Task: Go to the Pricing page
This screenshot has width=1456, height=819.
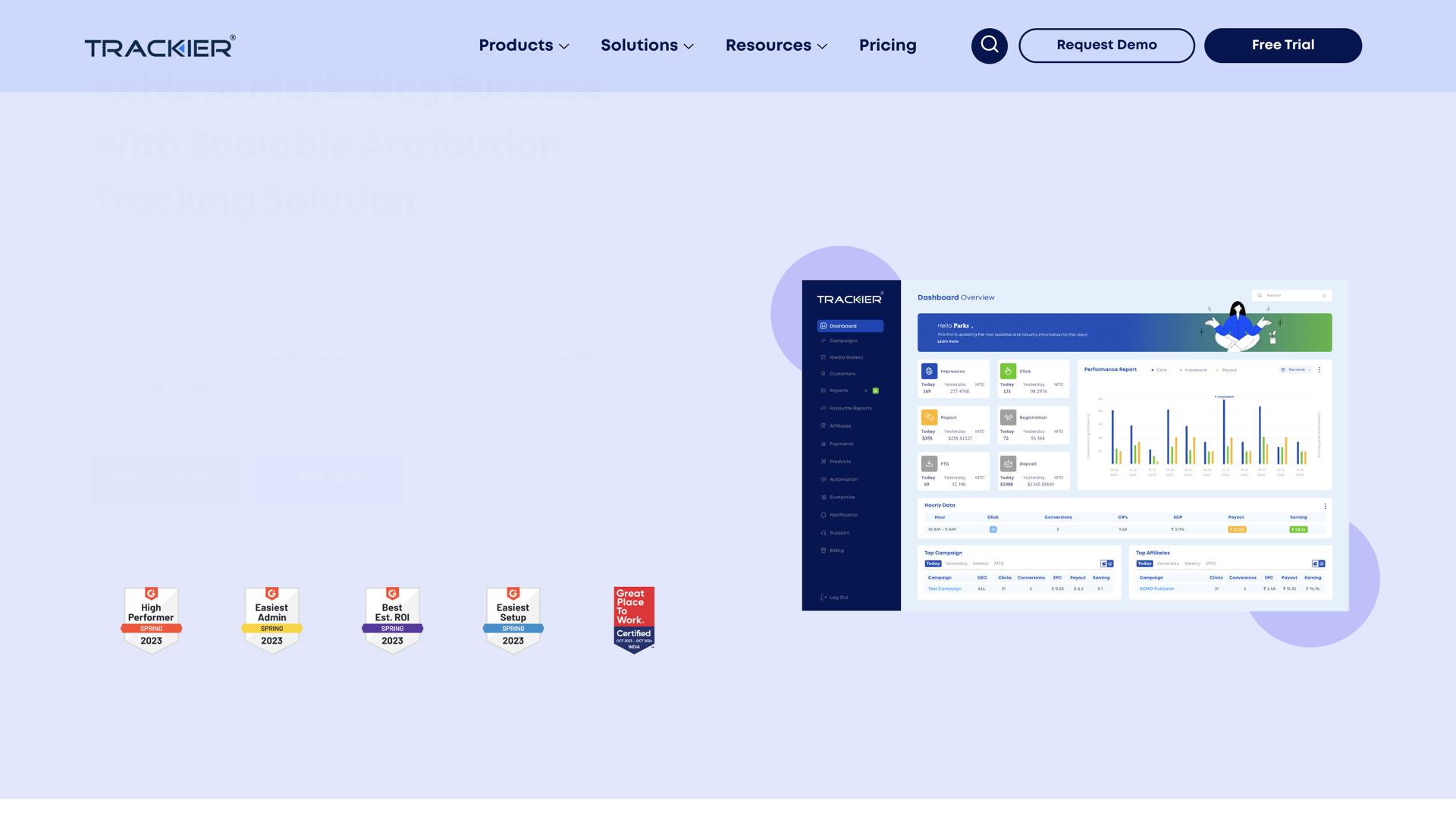Action: click(887, 45)
